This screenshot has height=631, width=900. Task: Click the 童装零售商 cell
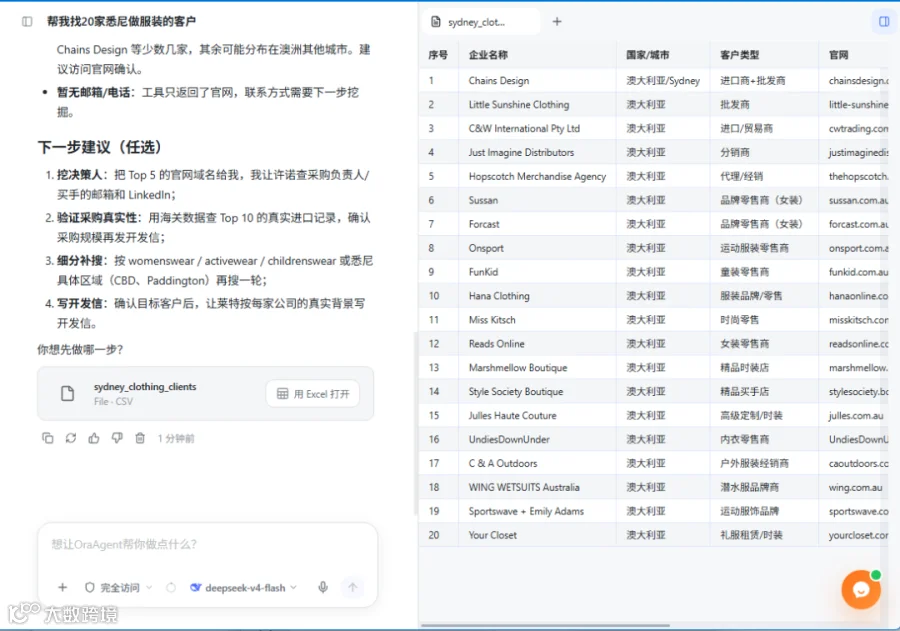pyautogui.click(x=764, y=272)
